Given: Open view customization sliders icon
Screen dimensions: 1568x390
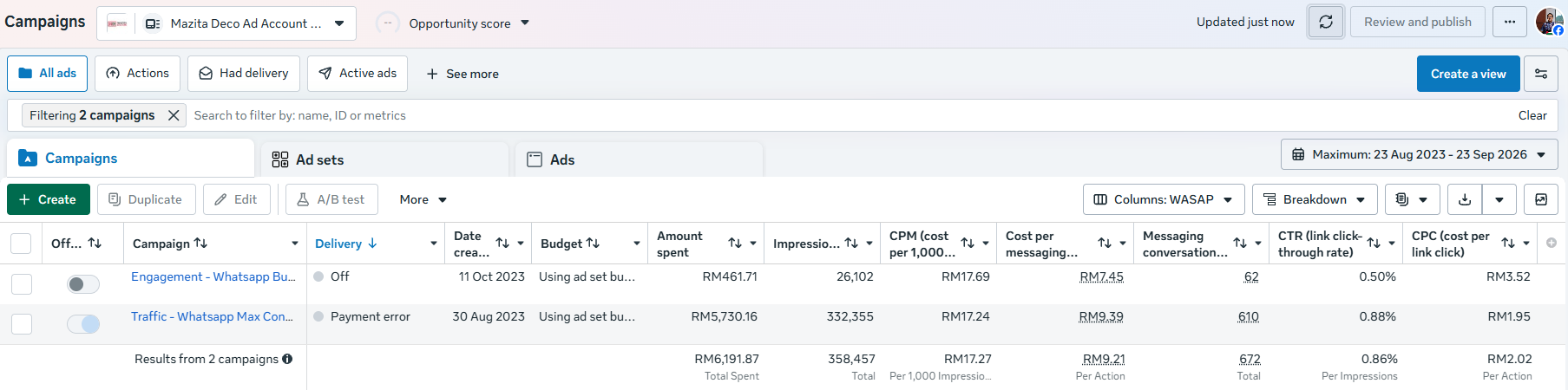Looking at the screenshot, I should point(1541,74).
